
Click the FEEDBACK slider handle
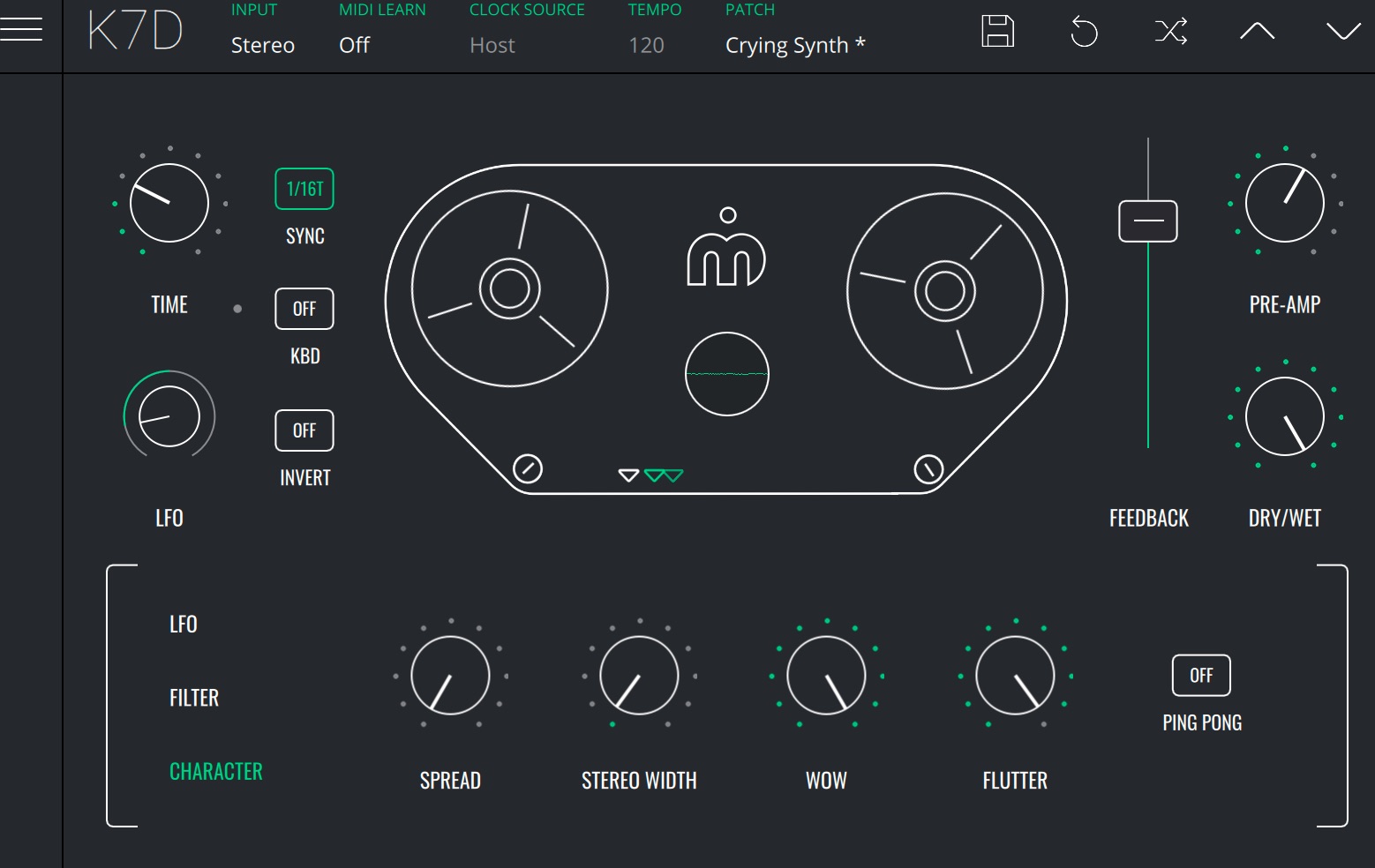(x=1147, y=221)
